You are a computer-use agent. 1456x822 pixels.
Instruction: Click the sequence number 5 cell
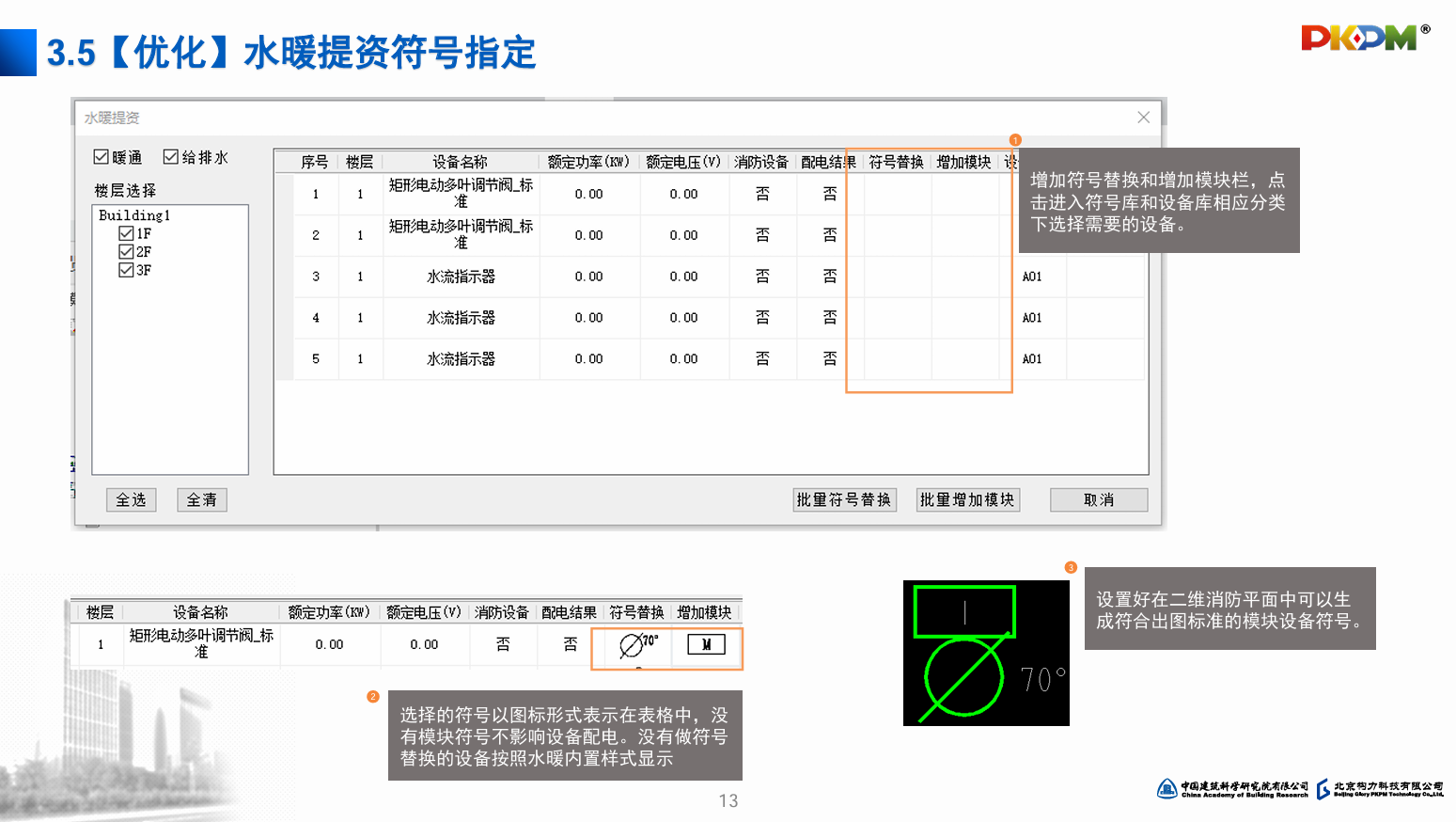pos(316,359)
